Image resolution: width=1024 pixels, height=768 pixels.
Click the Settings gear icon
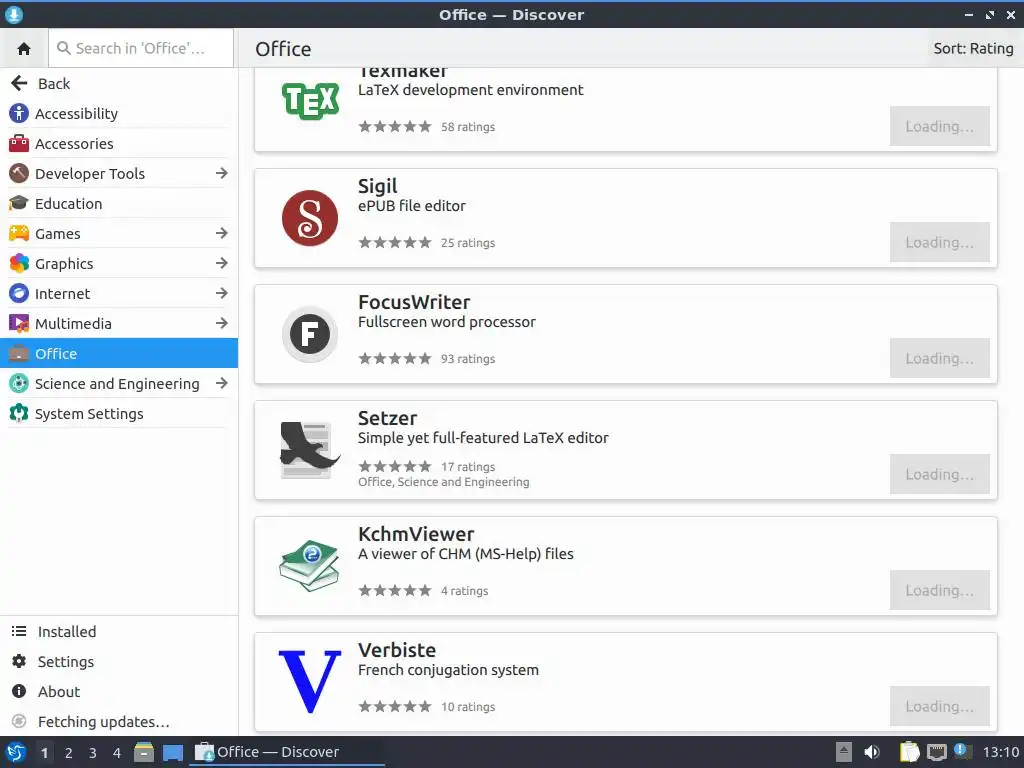pyautogui.click(x=19, y=662)
